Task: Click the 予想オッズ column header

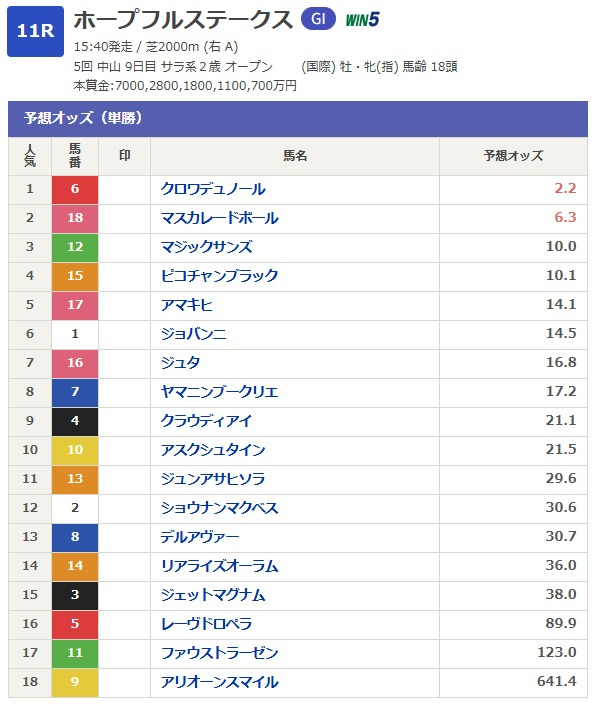Action: coord(513,156)
